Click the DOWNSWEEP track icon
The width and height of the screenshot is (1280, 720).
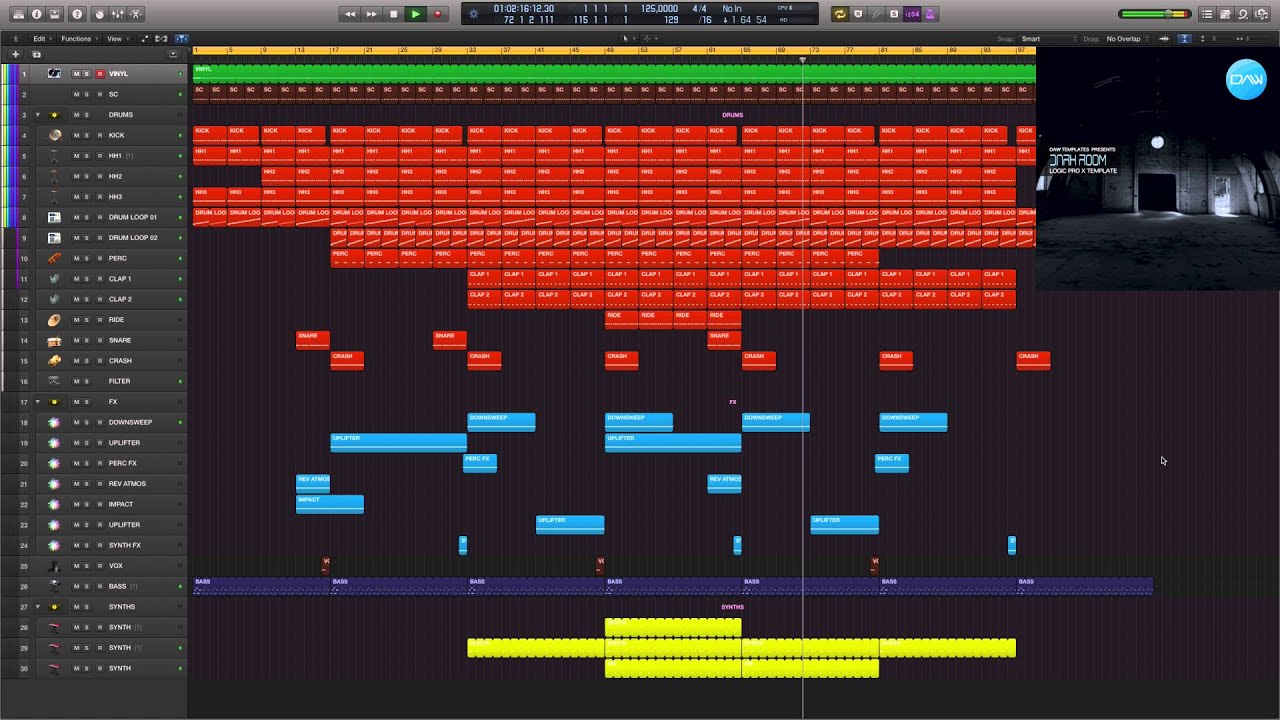click(x=54, y=422)
